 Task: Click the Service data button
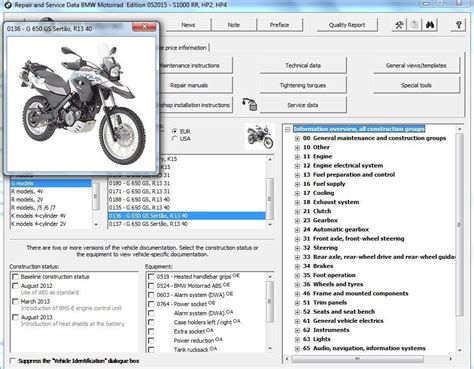point(303,105)
